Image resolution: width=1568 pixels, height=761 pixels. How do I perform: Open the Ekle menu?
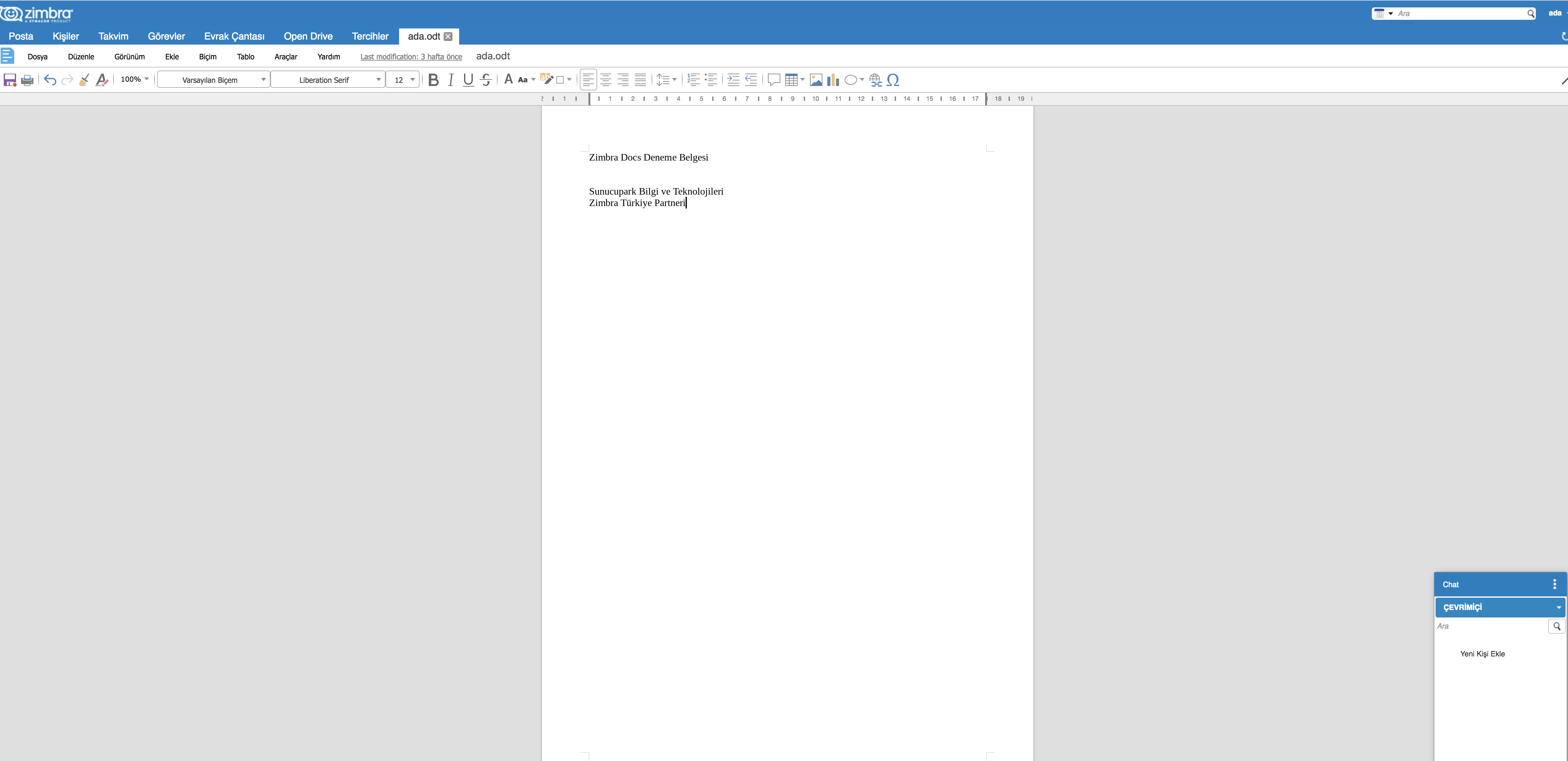pos(172,57)
